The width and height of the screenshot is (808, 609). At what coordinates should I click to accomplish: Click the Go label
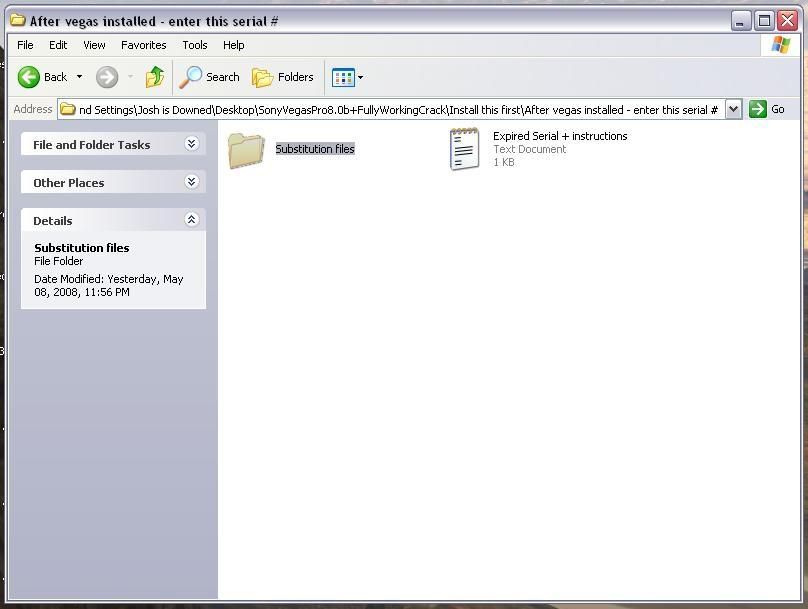coord(778,109)
